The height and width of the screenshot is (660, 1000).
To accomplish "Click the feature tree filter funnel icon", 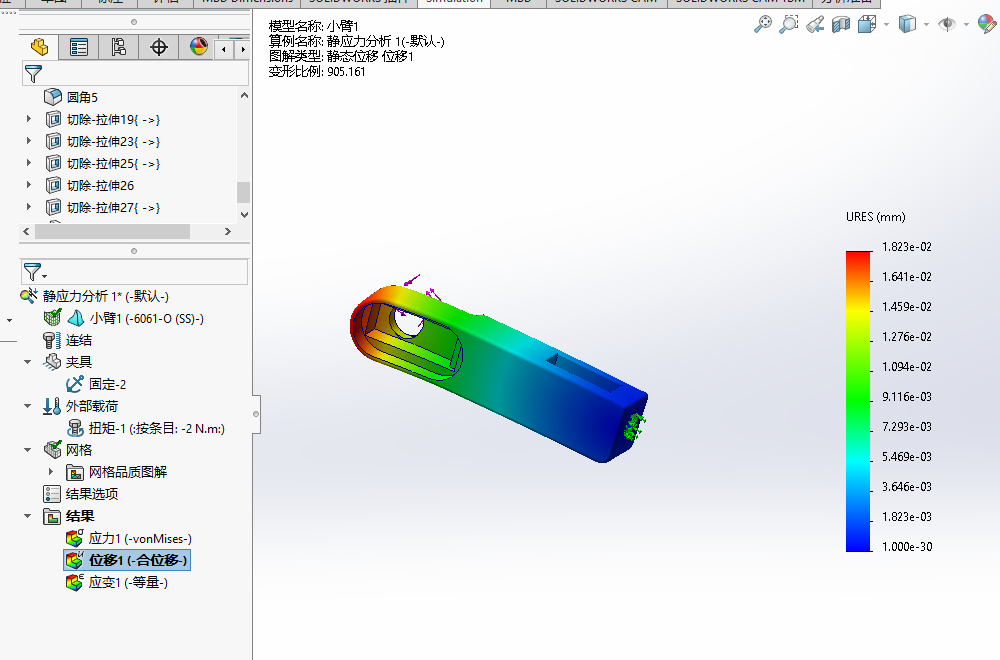I will pyautogui.click(x=33, y=74).
